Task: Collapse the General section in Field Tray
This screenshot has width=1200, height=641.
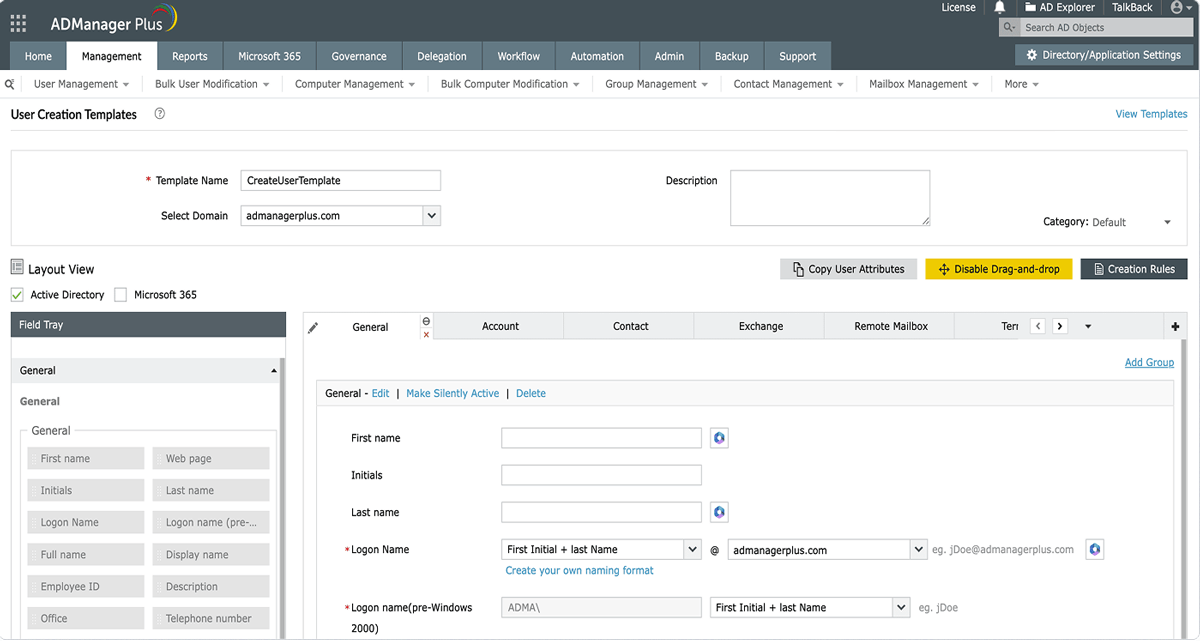Action: coord(274,371)
